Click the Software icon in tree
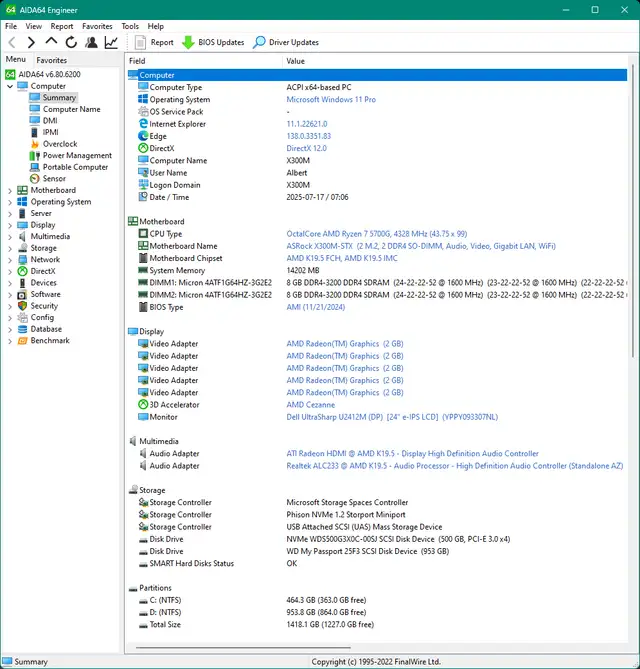Viewport: 640px width, 669px height. tap(22, 294)
